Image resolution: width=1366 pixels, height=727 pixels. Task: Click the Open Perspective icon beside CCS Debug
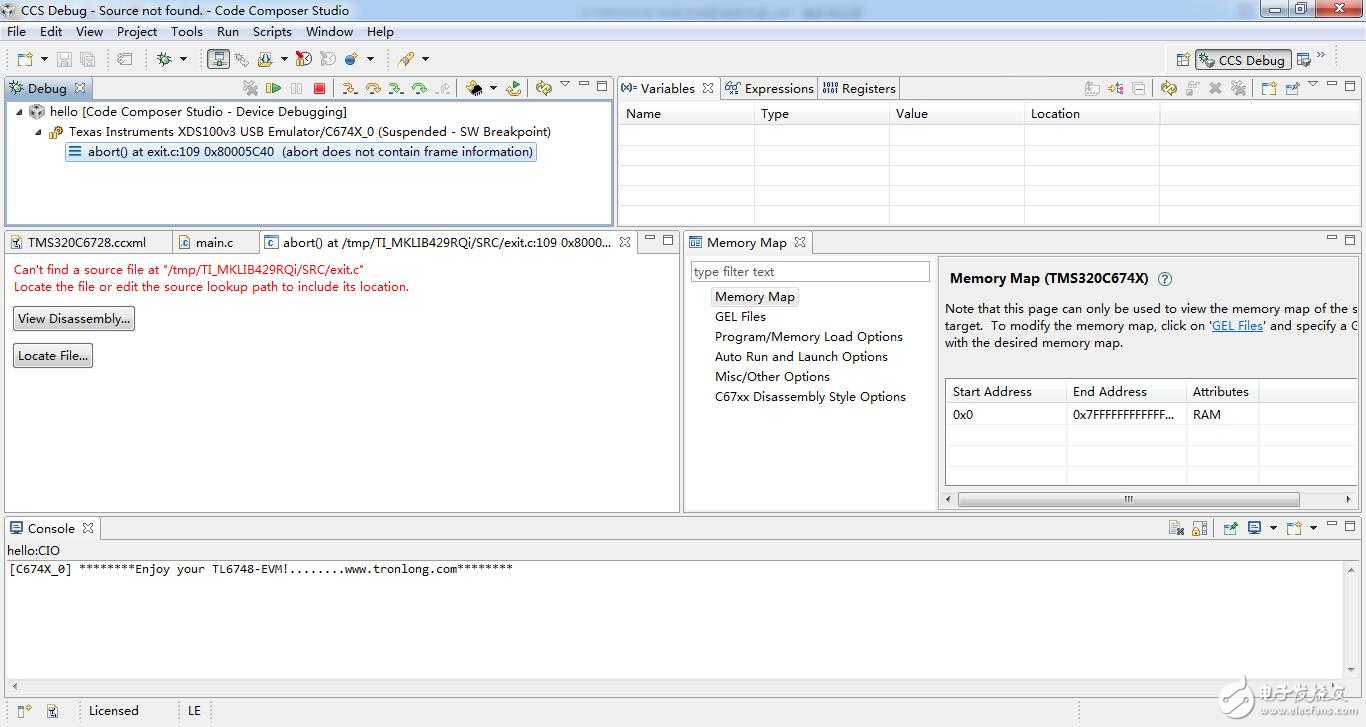(1183, 60)
